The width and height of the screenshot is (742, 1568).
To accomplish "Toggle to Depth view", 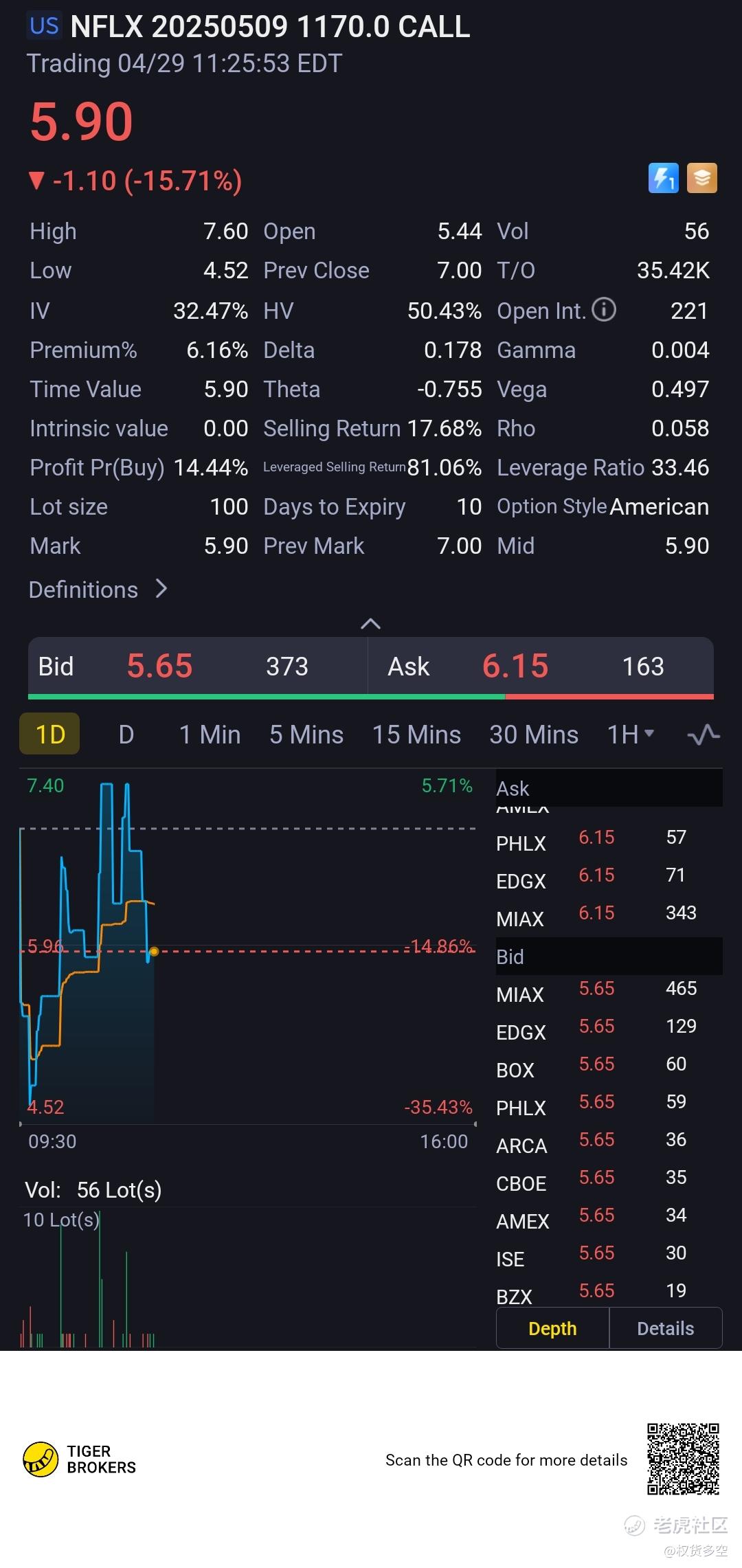I will pos(552,1328).
